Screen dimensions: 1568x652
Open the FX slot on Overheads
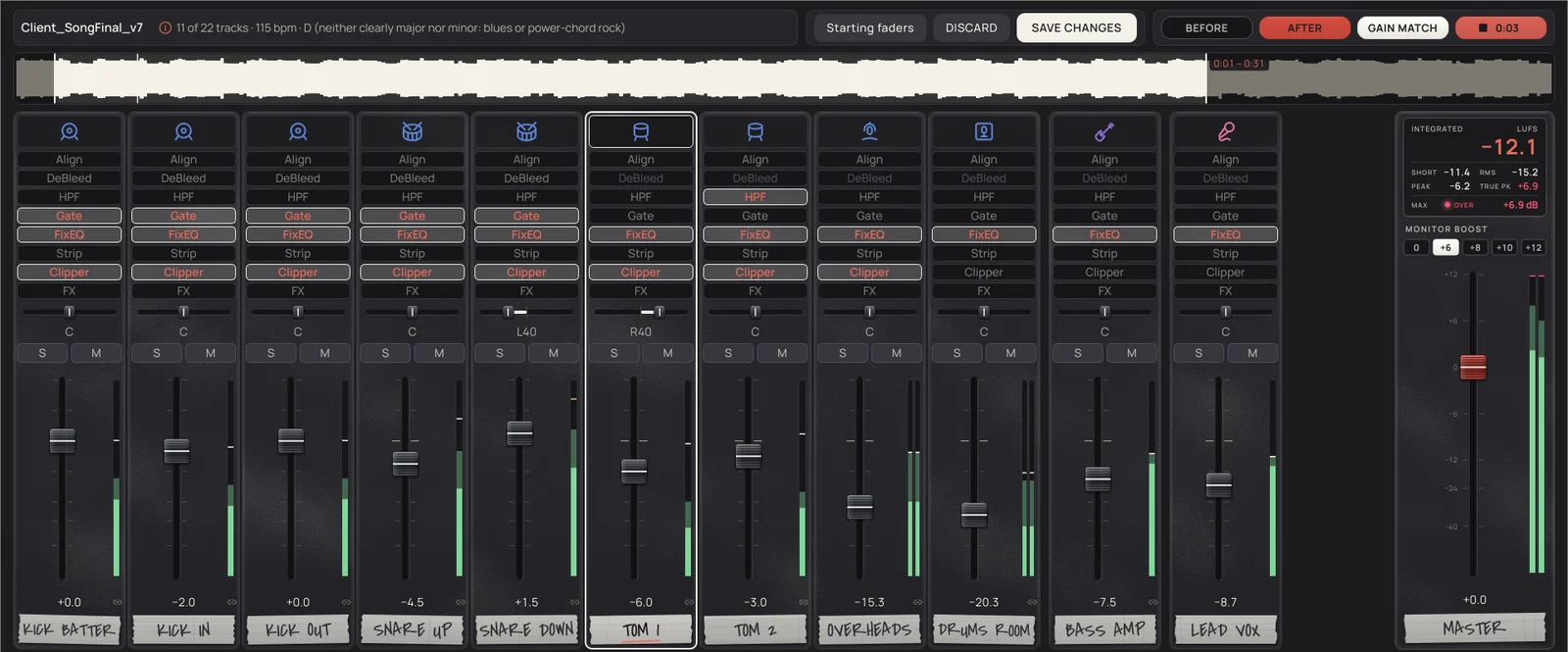click(x=869, y=291)
